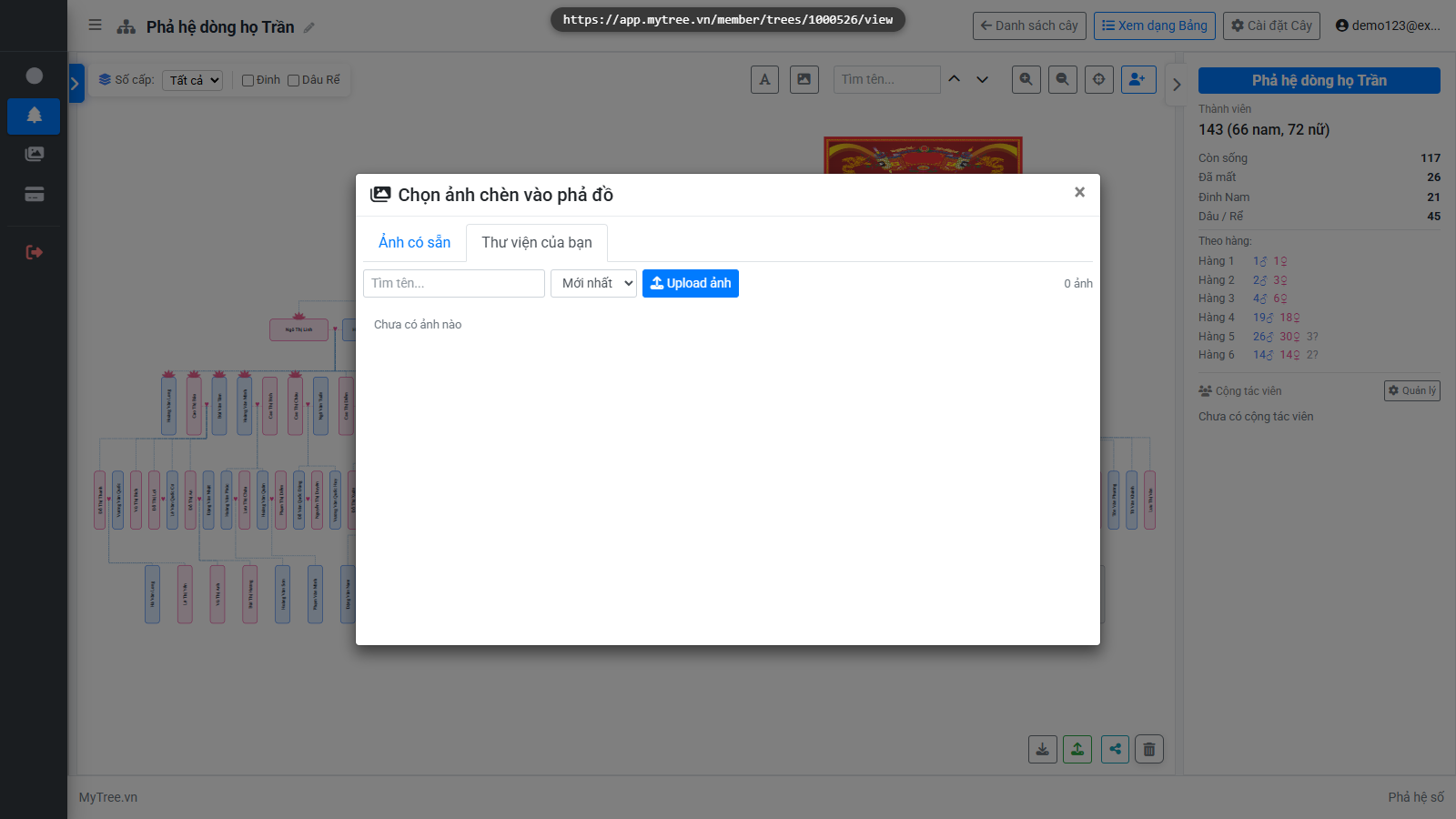
Task: Click the red dragon banner image on the tree
Action: [x=923, y=156]
